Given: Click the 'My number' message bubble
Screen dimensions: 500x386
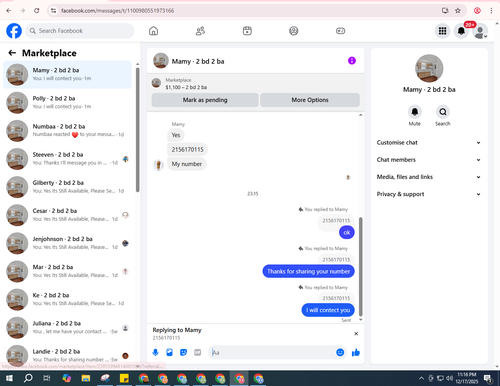Looking at the screenshot, I should (187, 164).
